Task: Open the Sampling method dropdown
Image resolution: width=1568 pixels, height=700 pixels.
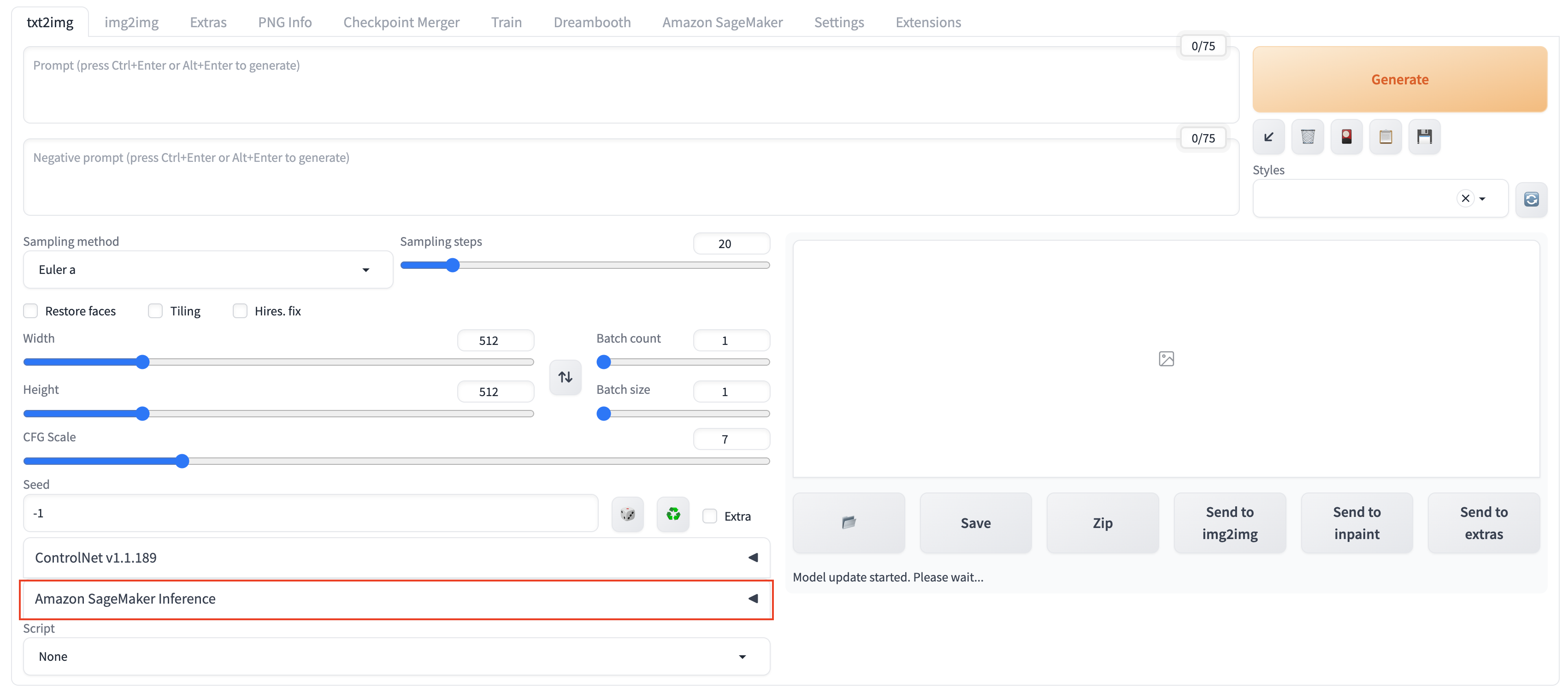Action: coord(207,270)
